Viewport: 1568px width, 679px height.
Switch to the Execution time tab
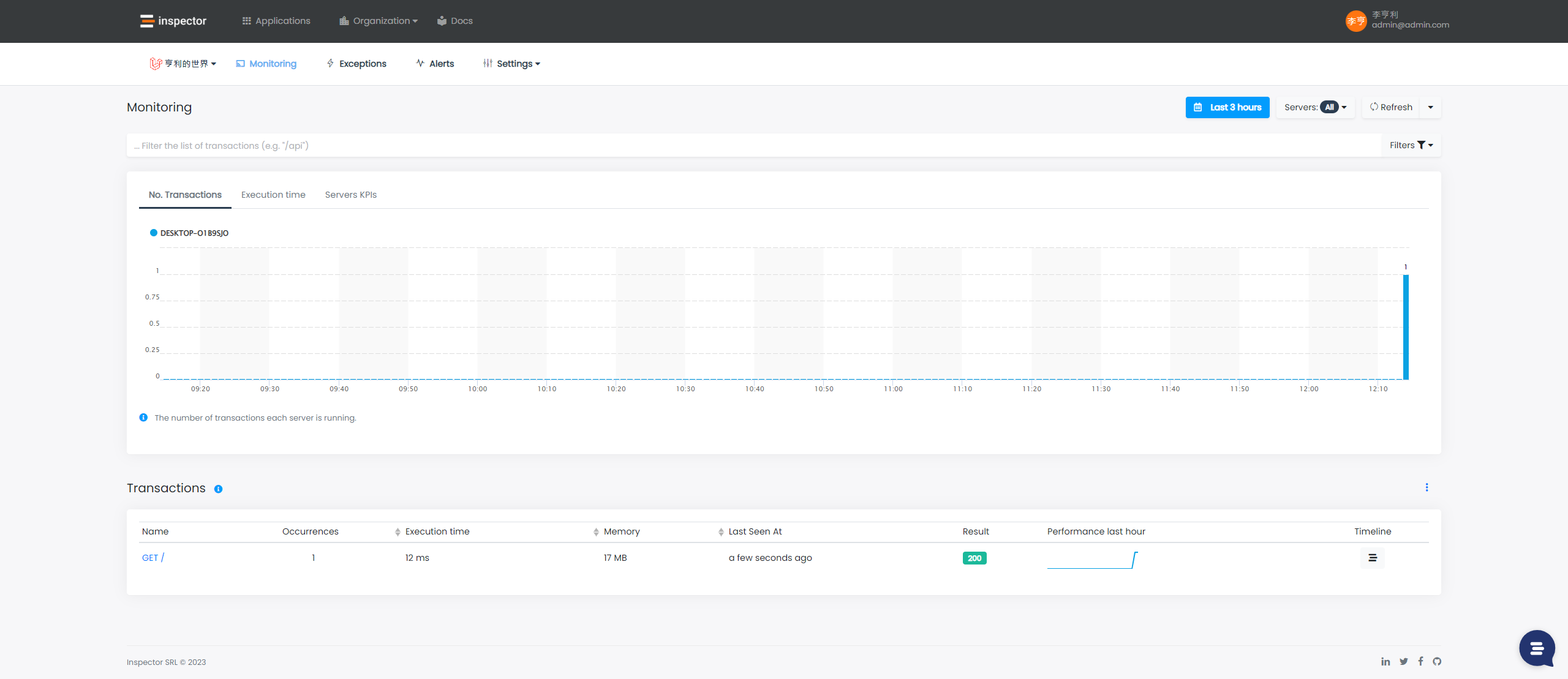(x=273, y=195)
